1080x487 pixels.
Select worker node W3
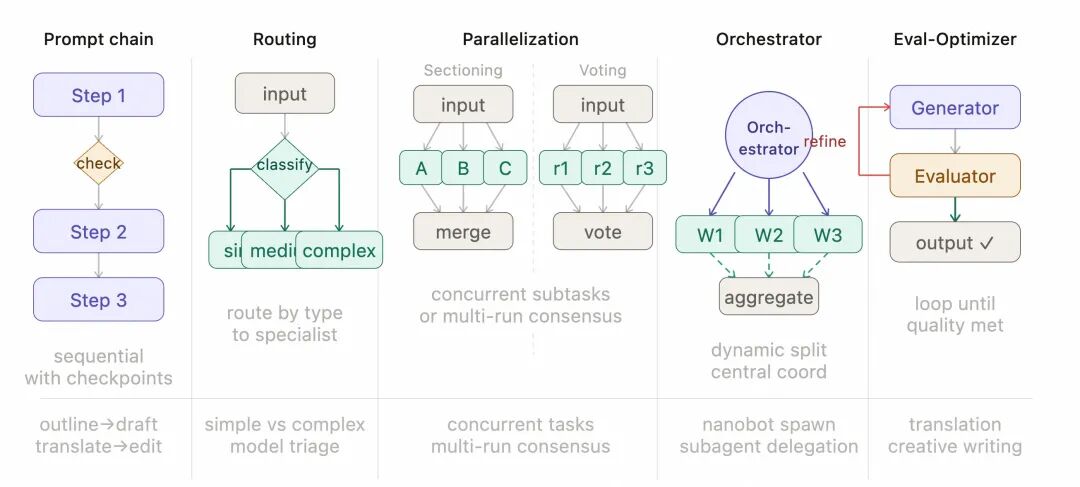click(828, 236)
